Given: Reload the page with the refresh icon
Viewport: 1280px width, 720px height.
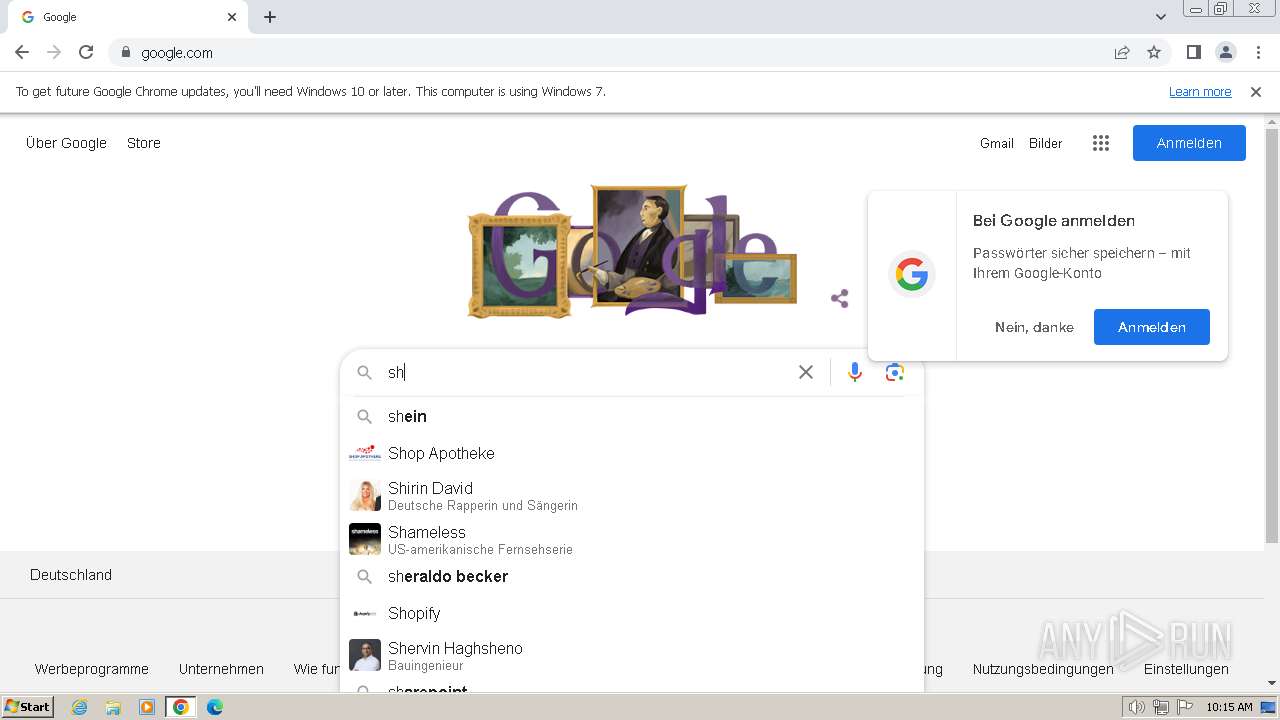Looking at the screenshot, I should 86,52.
